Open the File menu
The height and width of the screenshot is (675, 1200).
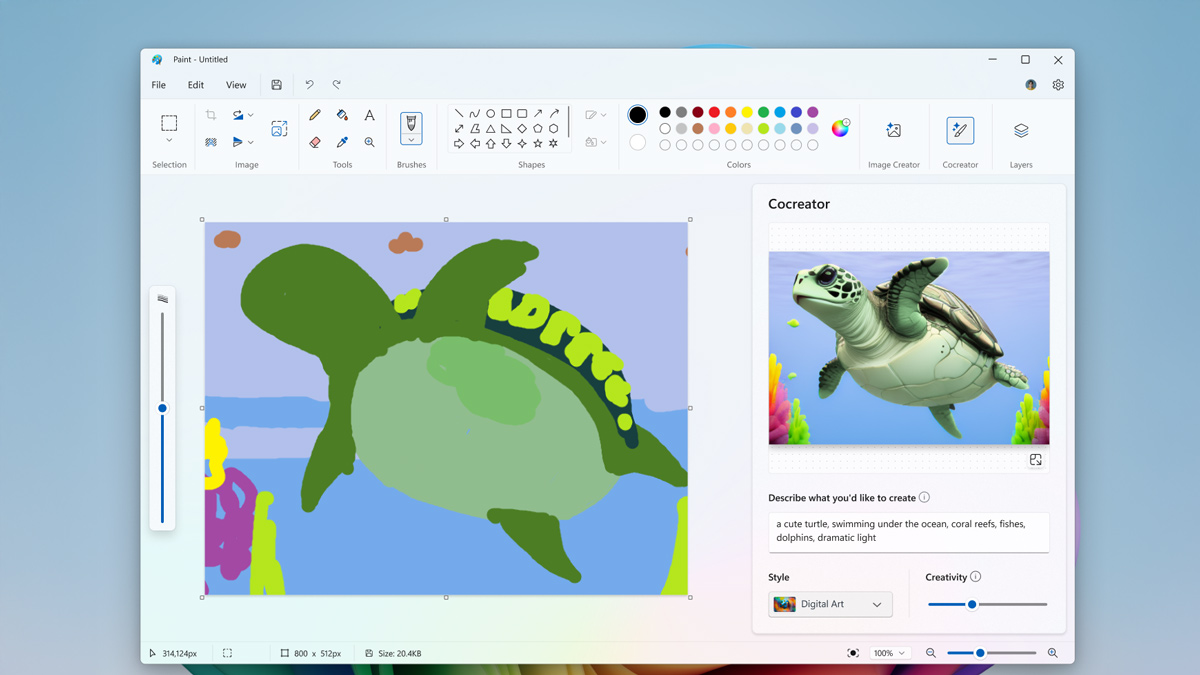coord(159,85)
